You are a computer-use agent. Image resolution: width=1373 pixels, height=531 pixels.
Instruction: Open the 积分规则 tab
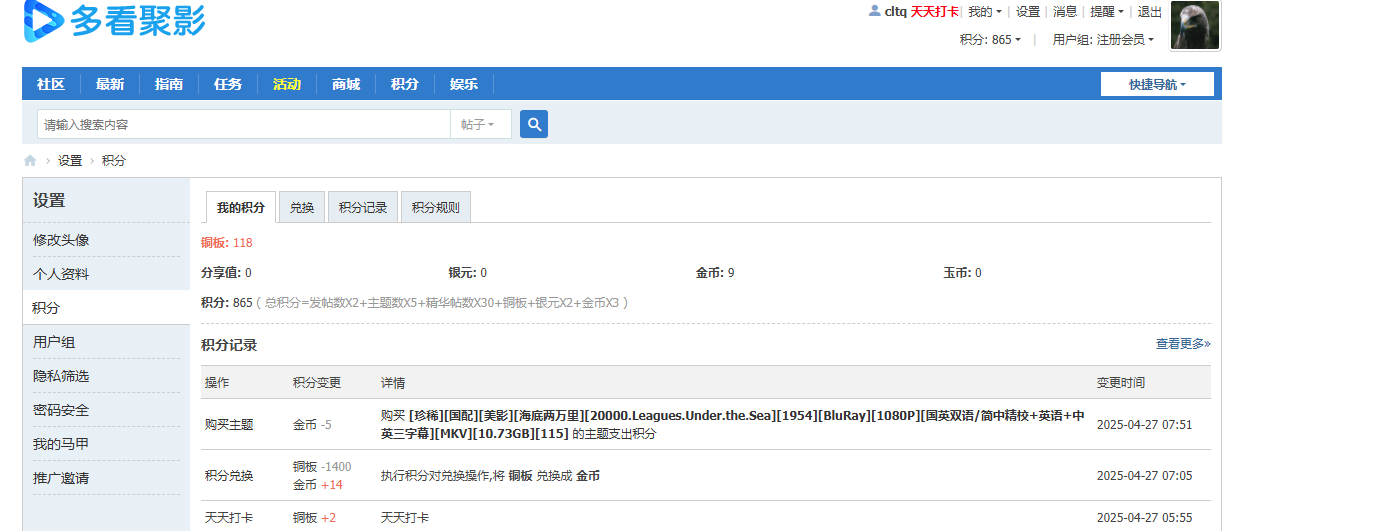pyautogui.click(x=436, y=208)
